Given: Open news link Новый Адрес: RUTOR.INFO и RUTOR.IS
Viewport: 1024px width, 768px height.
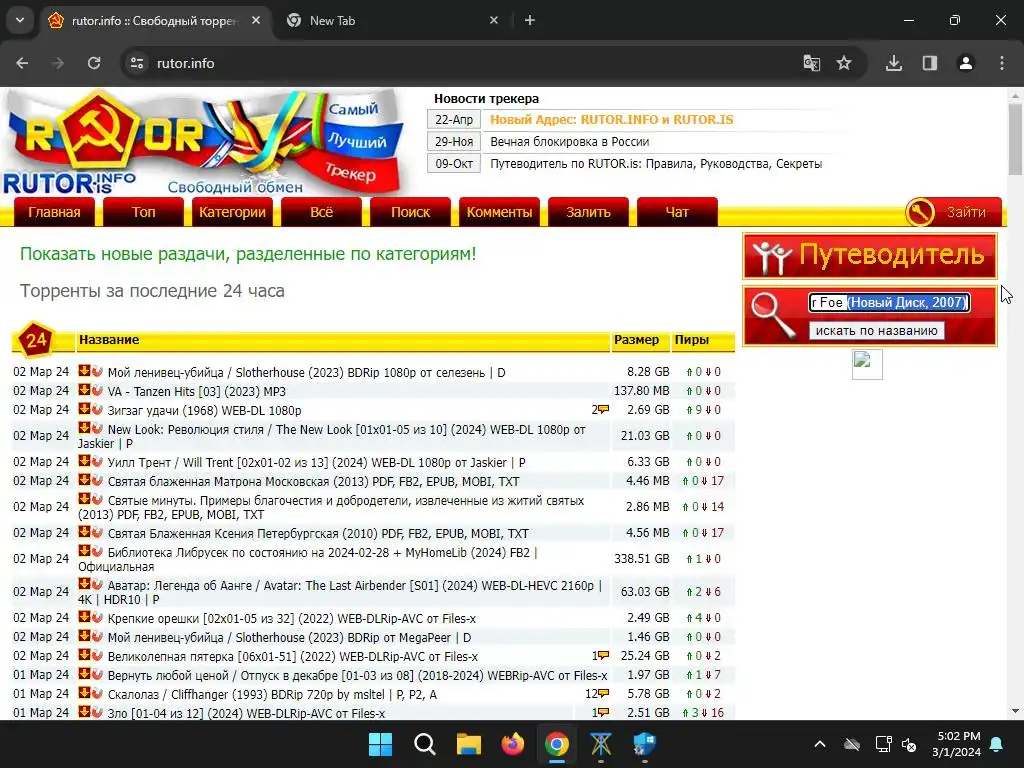Looking at the screenshot, I should point(611,120).
